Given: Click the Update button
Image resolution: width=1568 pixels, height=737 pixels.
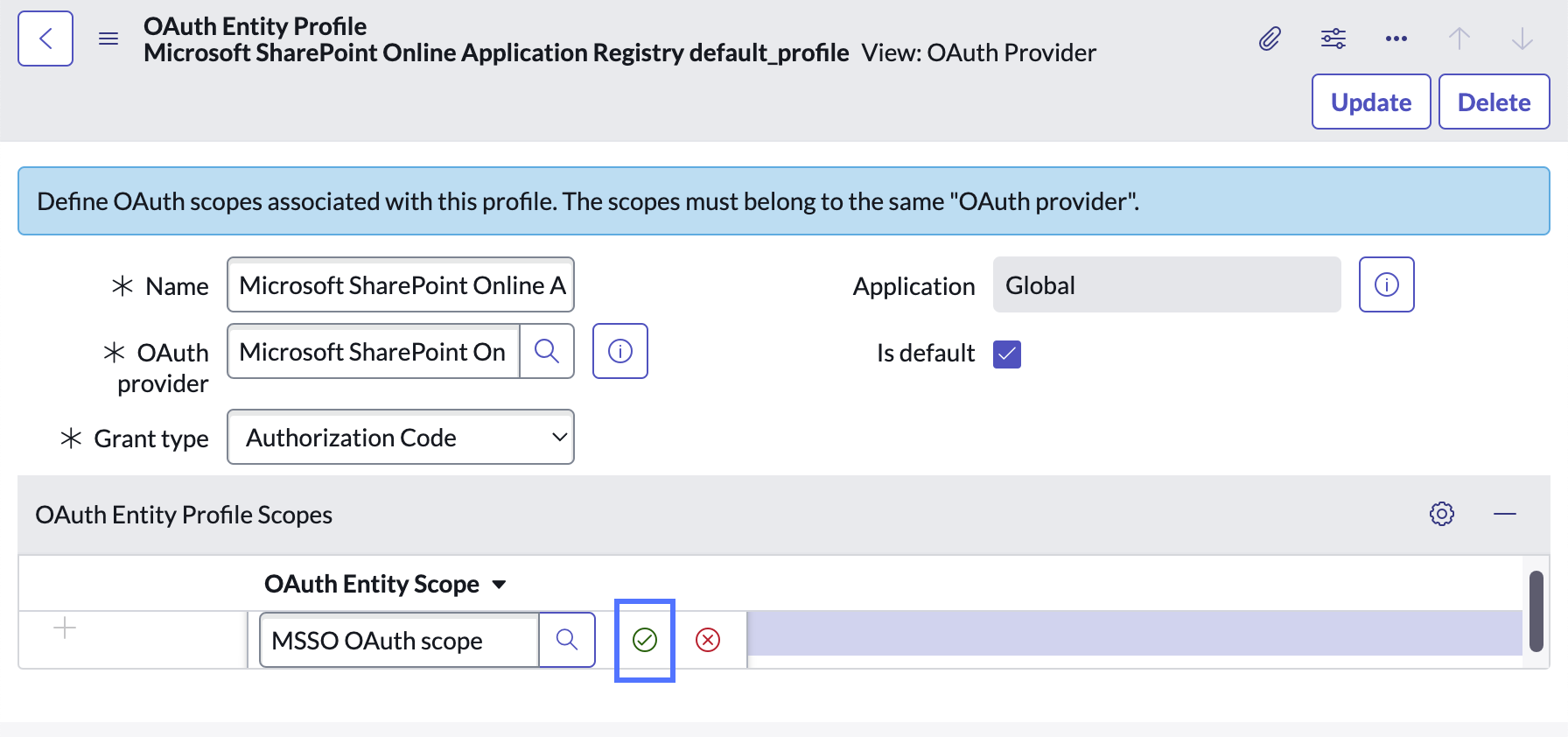Looking at the screenshot, I should [1371, 102].
